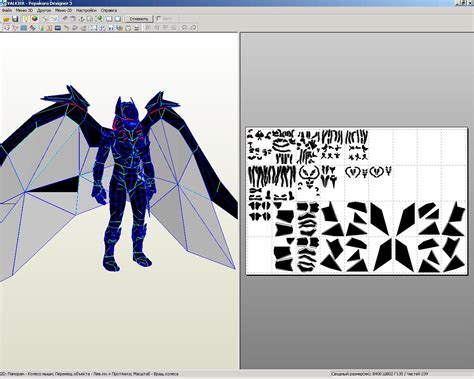This screenshot has height=379, width=474.
Task: Open the Меню 2D menu
Action: [x=63, y=10]
